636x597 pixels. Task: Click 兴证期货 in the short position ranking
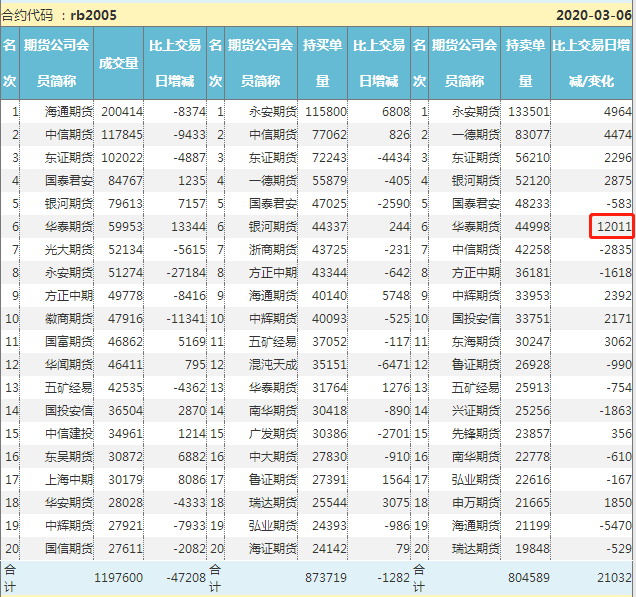tap(476, 411)
